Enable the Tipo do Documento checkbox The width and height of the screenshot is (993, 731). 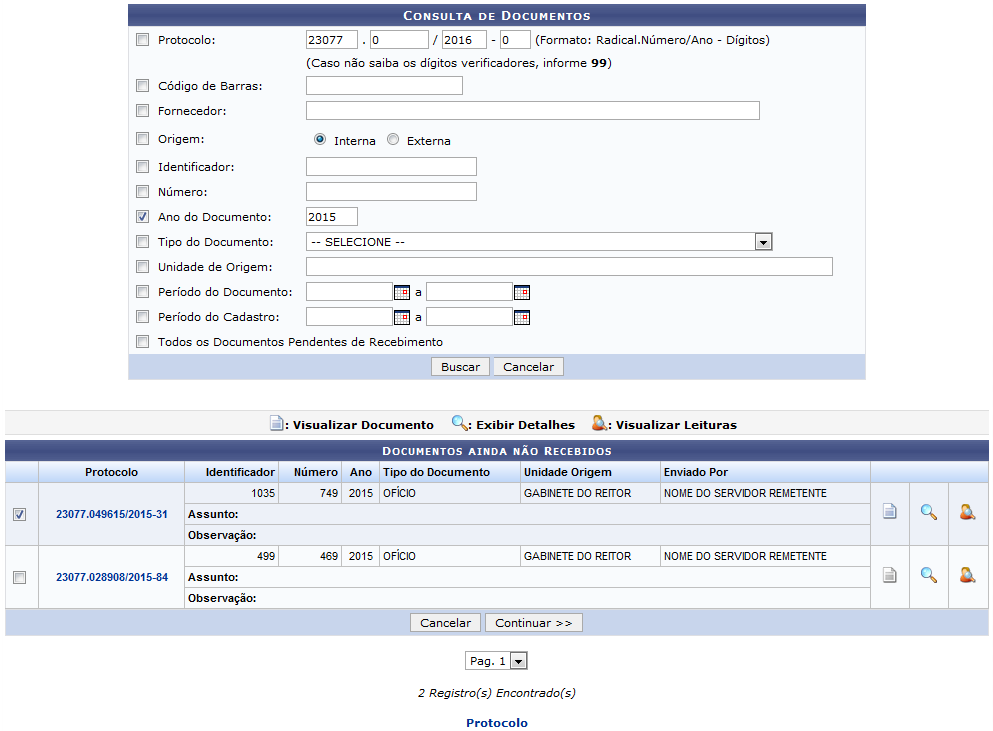pos(142,242)
